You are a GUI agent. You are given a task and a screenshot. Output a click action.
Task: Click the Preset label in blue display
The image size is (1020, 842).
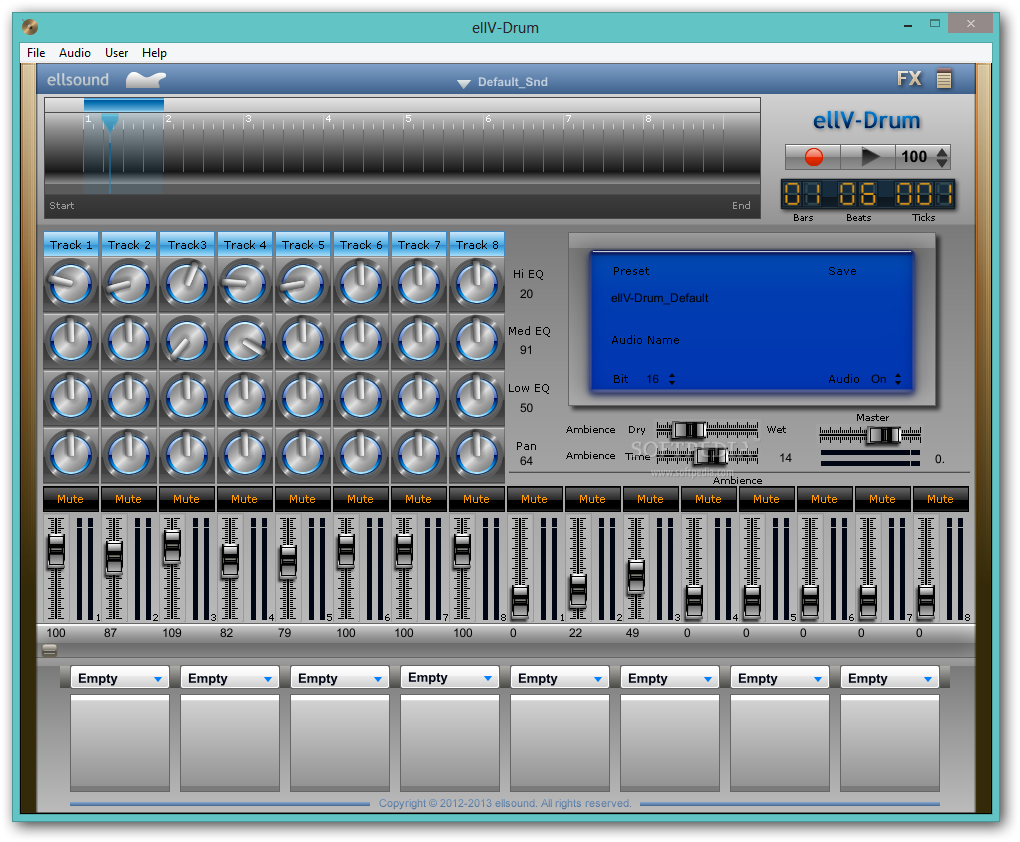(x=630, y=271)
